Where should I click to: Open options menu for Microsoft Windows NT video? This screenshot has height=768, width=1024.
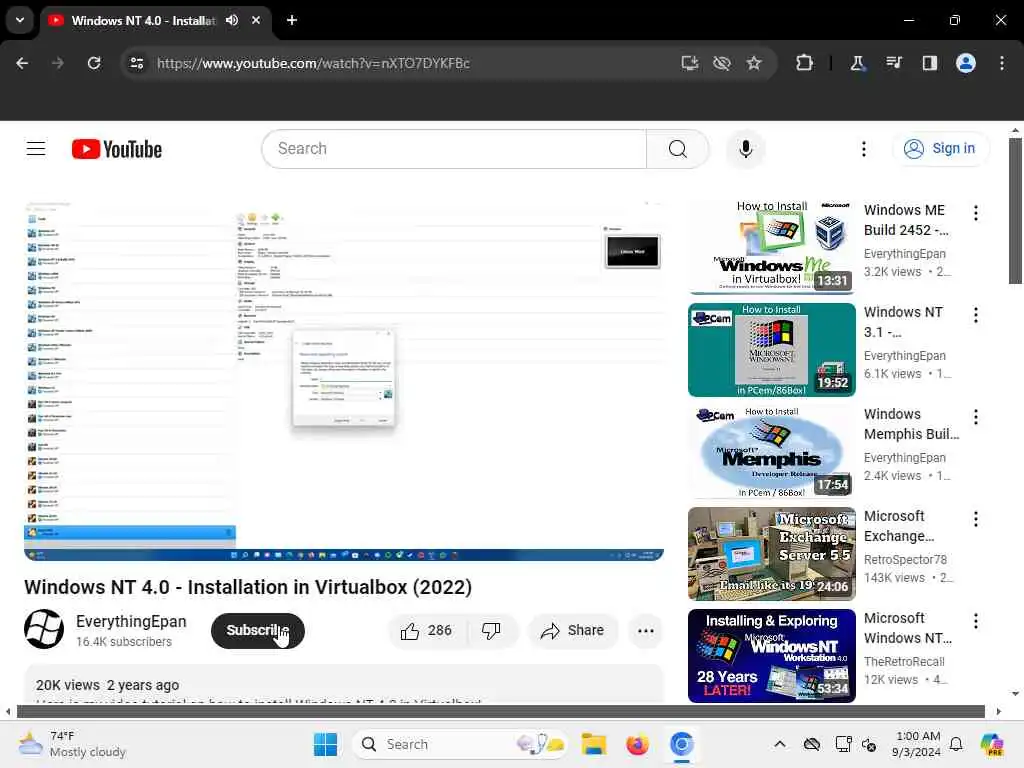(x=976, y=621)
